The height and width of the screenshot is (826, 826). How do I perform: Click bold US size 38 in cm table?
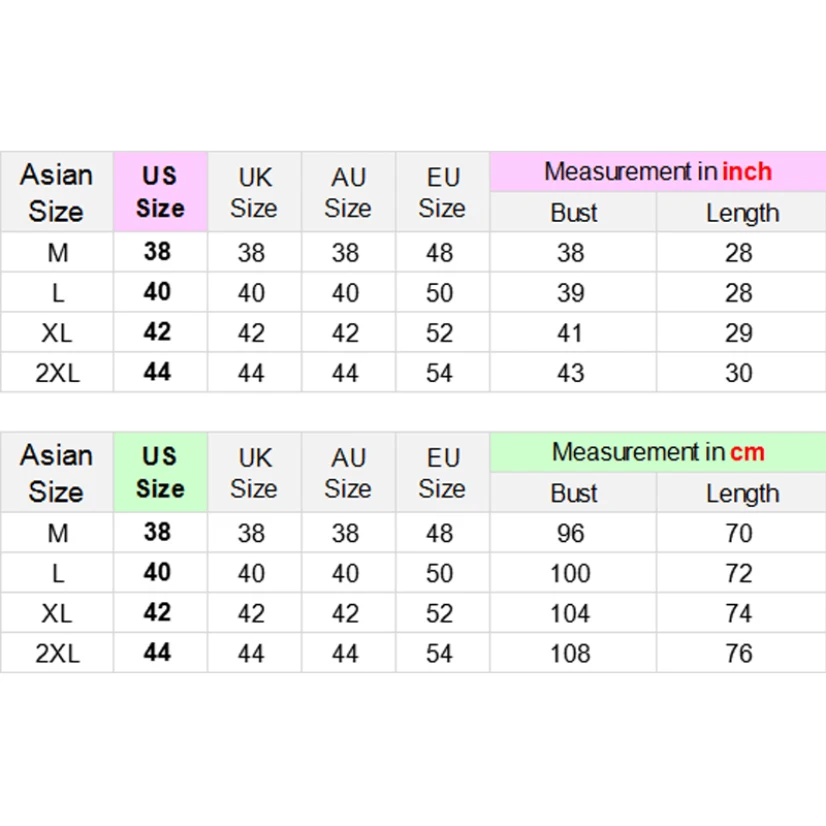point(158,532)
